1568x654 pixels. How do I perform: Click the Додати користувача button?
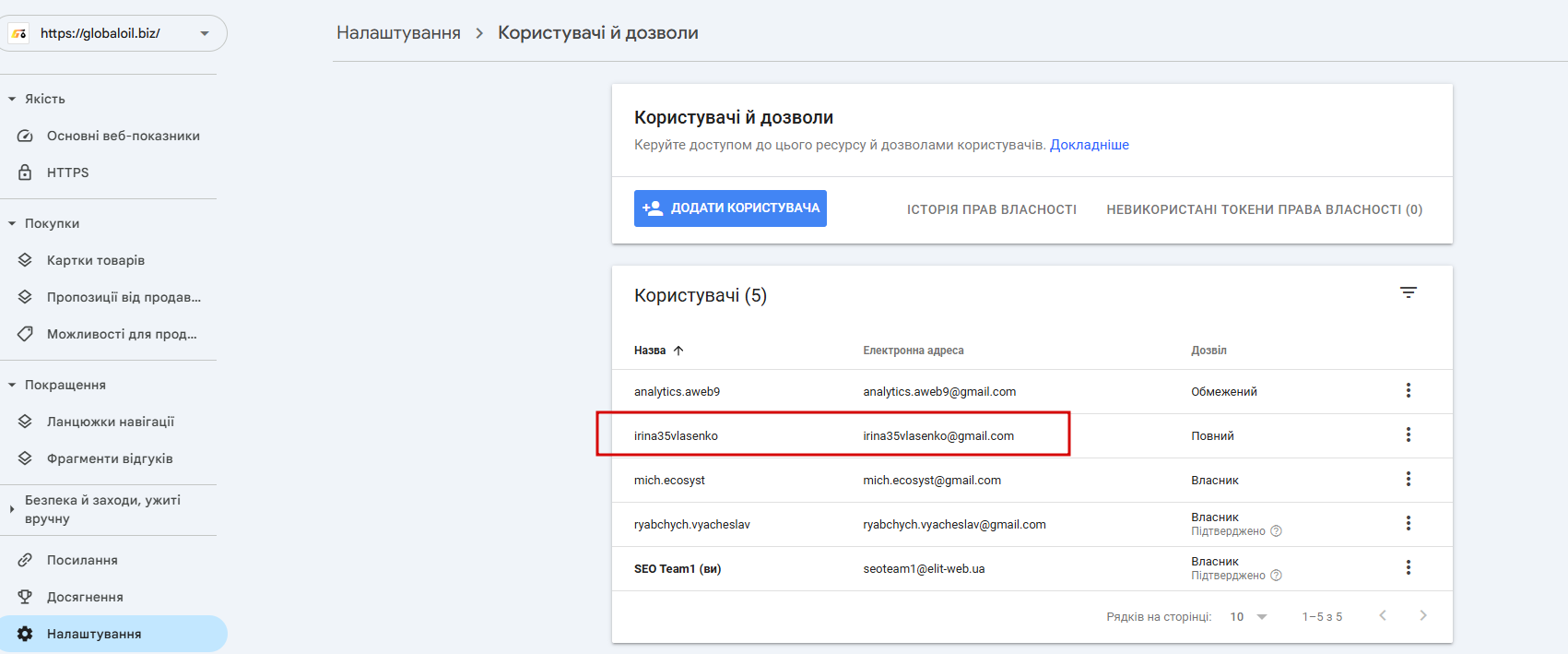tap(730, 208)
